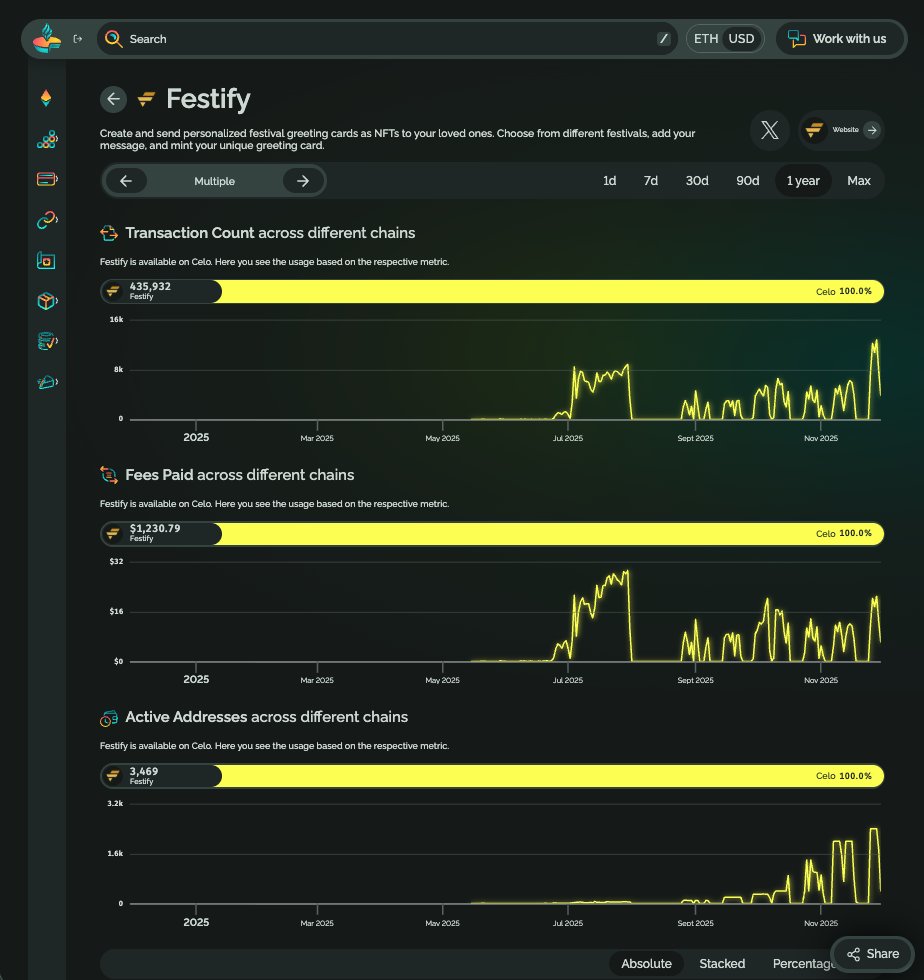
Task: Click Nov 2025 label on Fees Paid chart
Action: click(821, 680)
